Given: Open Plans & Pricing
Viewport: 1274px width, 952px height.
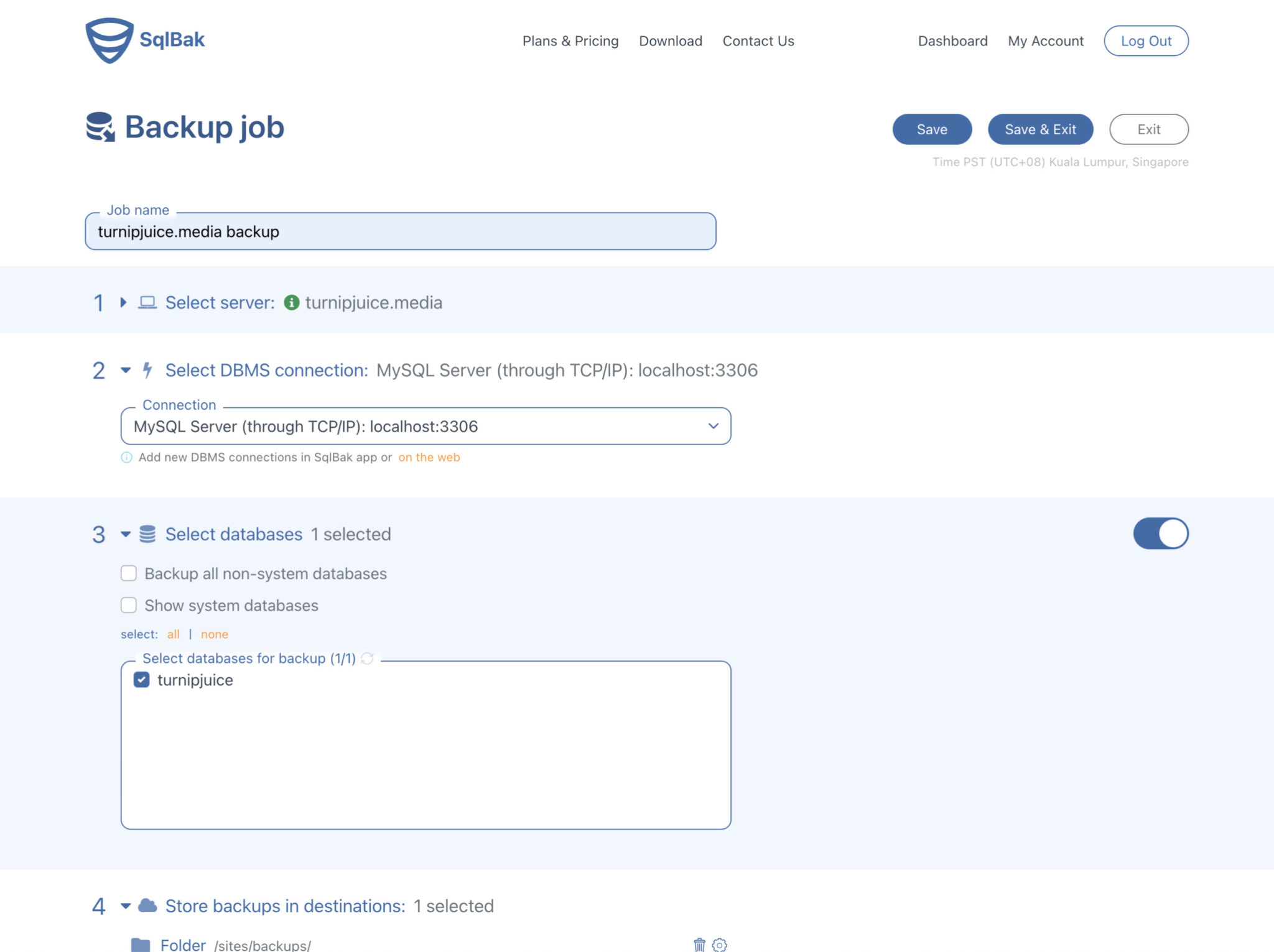Looking at the screenshot, I should pyautogui.click(x=570, y=40).
